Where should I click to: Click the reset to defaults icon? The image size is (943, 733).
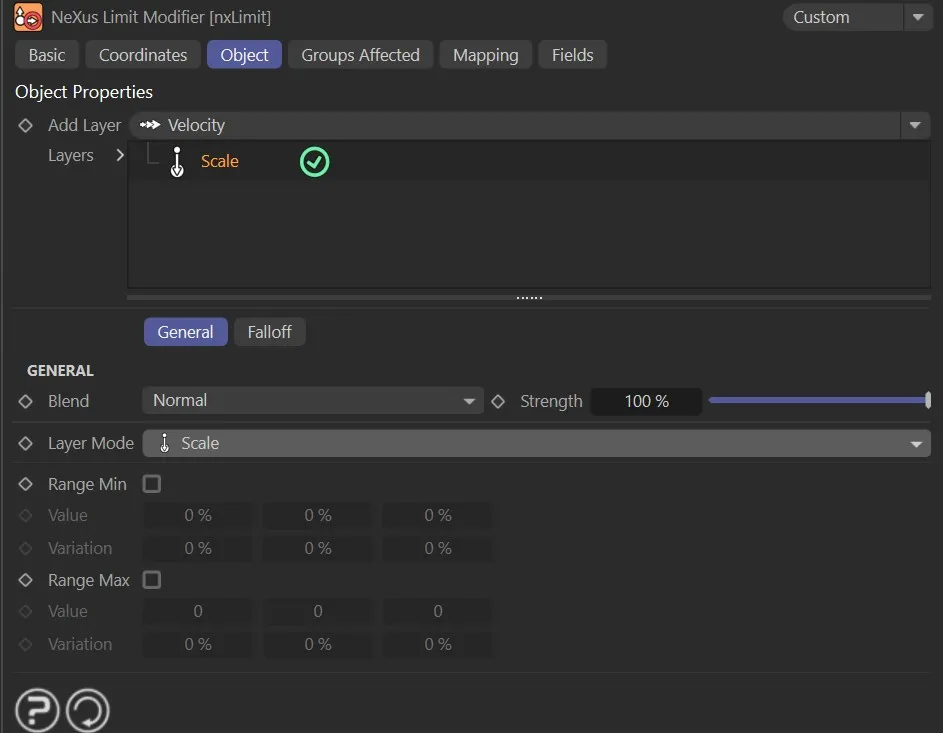(x=88, y=711)
